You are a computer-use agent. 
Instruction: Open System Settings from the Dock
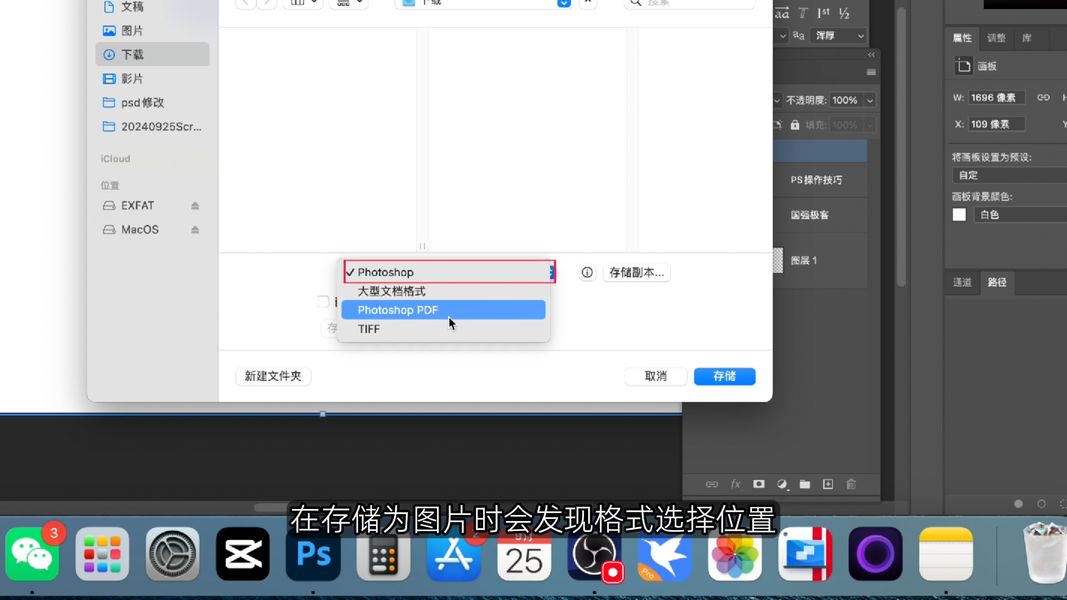[x=173, y=554]
